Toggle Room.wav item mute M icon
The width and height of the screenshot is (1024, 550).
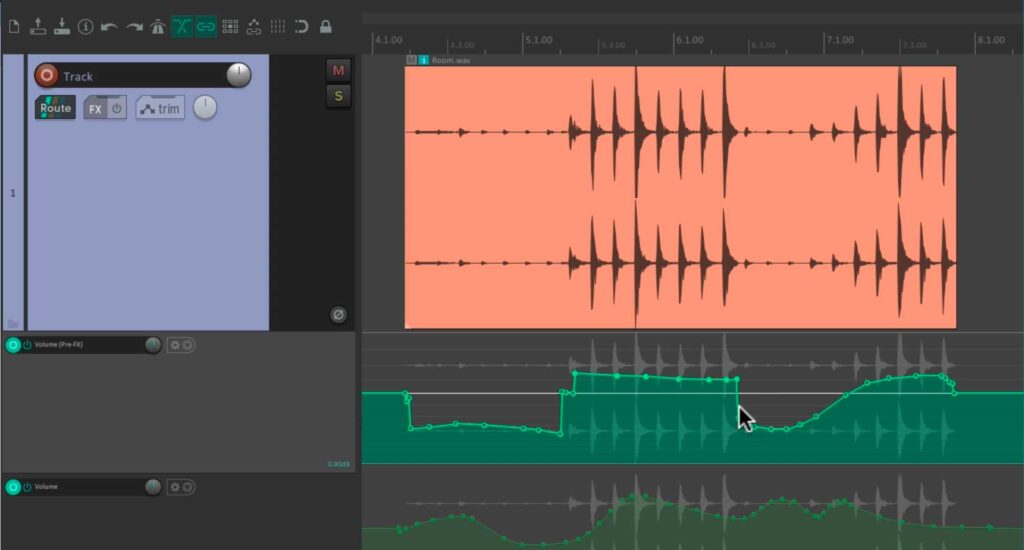pyautogui.click(x=411, y=60)
